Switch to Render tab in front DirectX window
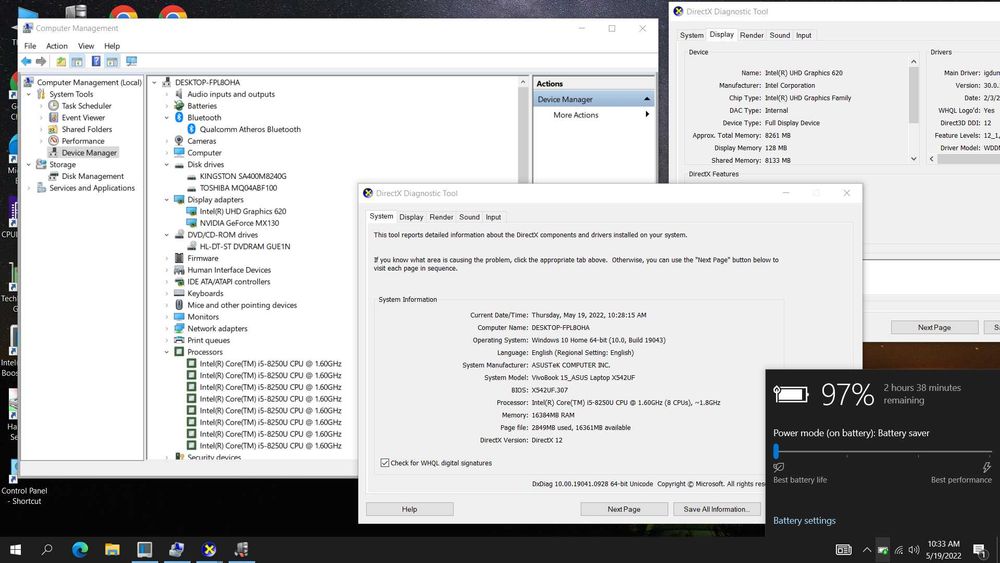1000x563 pixels. 441,217
